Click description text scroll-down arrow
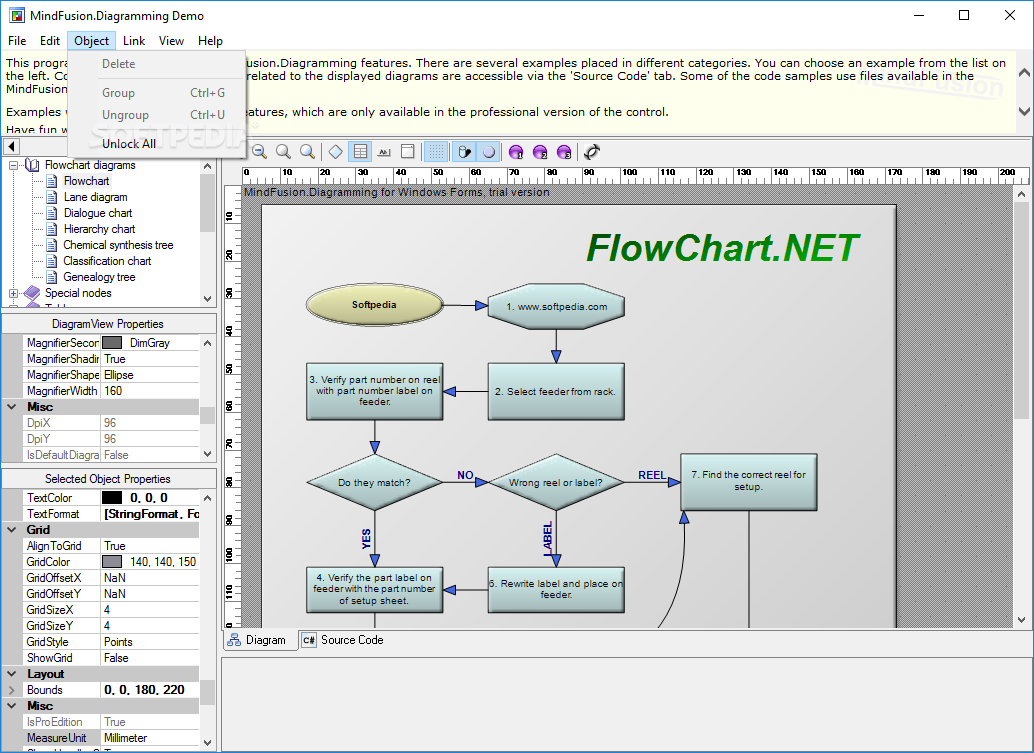 (1024, 111)
